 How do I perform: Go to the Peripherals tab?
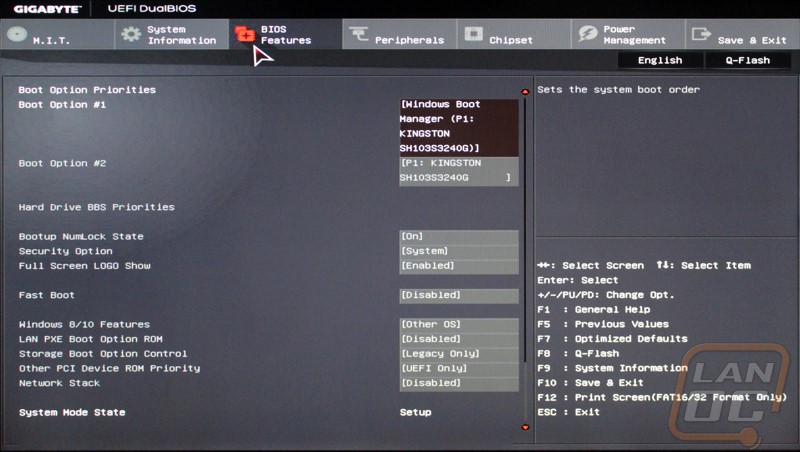coord(399,35)
